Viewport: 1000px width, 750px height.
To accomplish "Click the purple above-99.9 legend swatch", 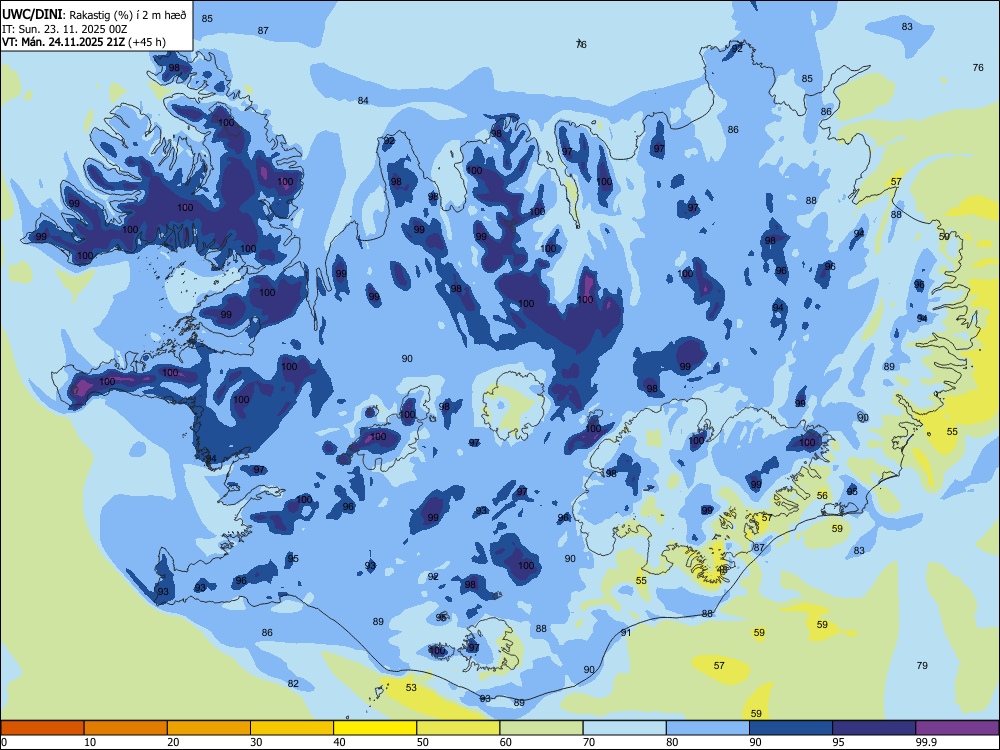I will coord(957,728).
